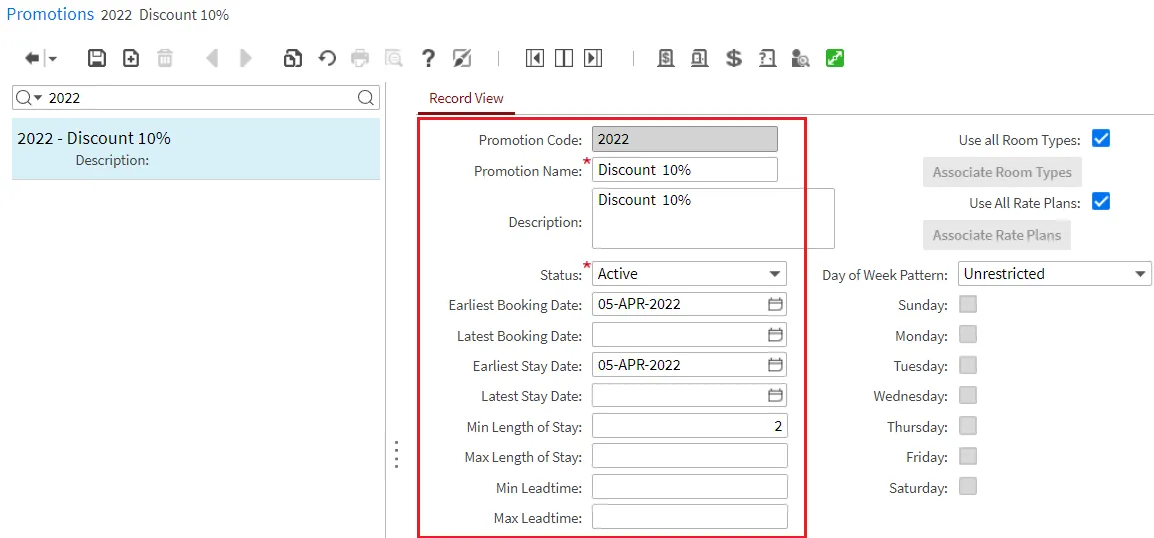This screenshot has height=538, width=1154.
Task: Collapse panel left with split-left icon
Action: coord(535,58)
